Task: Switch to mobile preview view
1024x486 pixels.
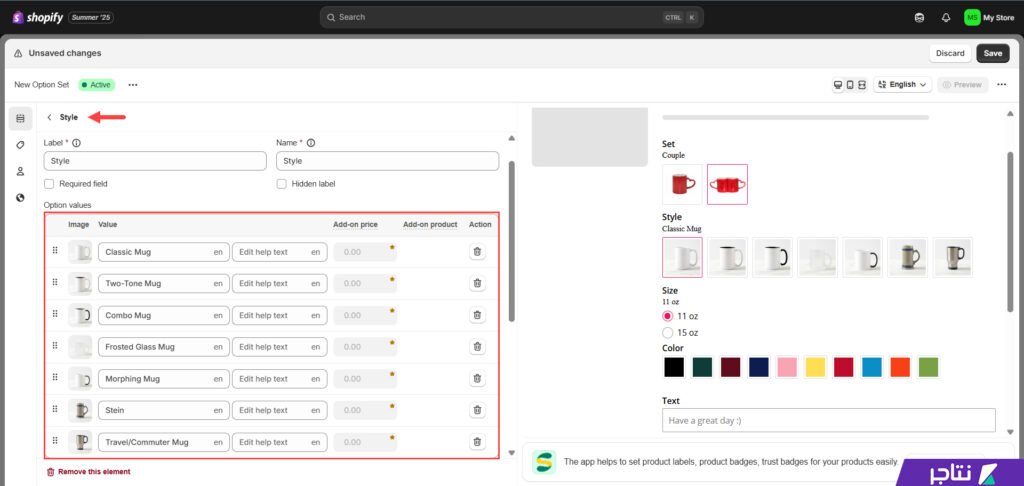Action: (850, 85)
